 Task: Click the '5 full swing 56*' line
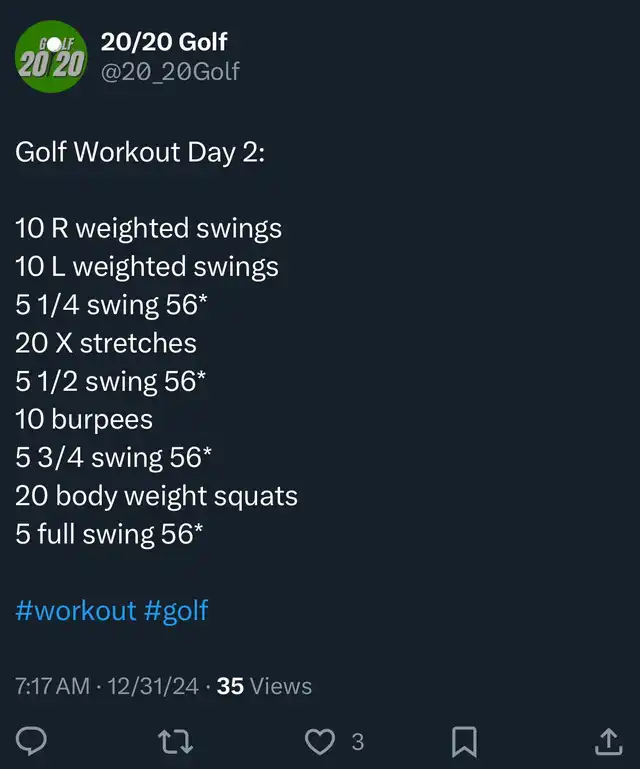pyautogui.click(x=109, y=533)
